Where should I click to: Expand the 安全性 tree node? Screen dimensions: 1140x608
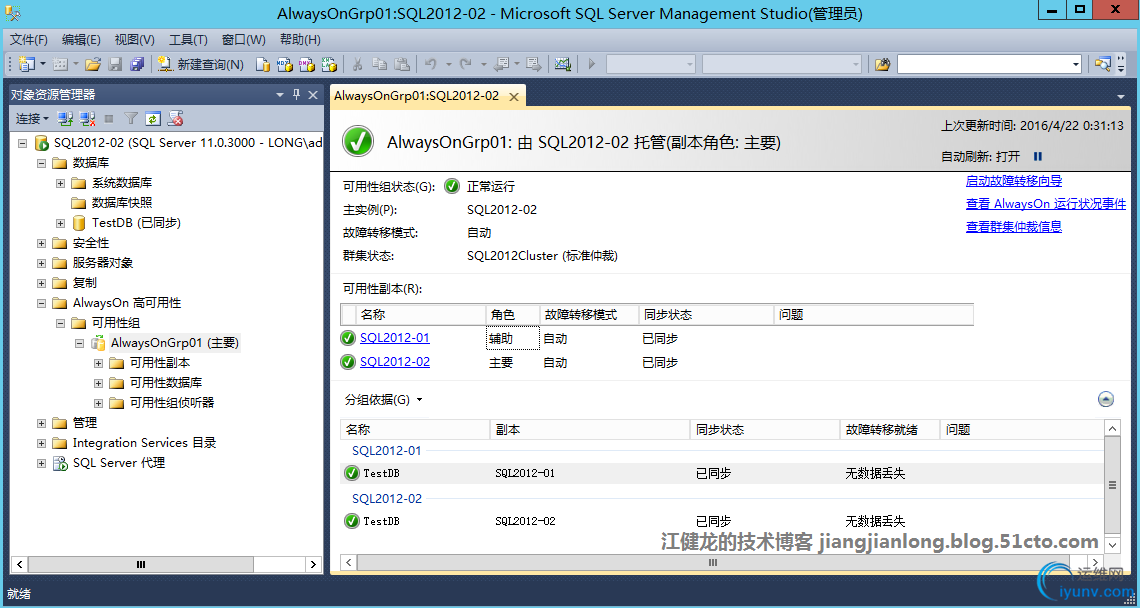(41, 243)
